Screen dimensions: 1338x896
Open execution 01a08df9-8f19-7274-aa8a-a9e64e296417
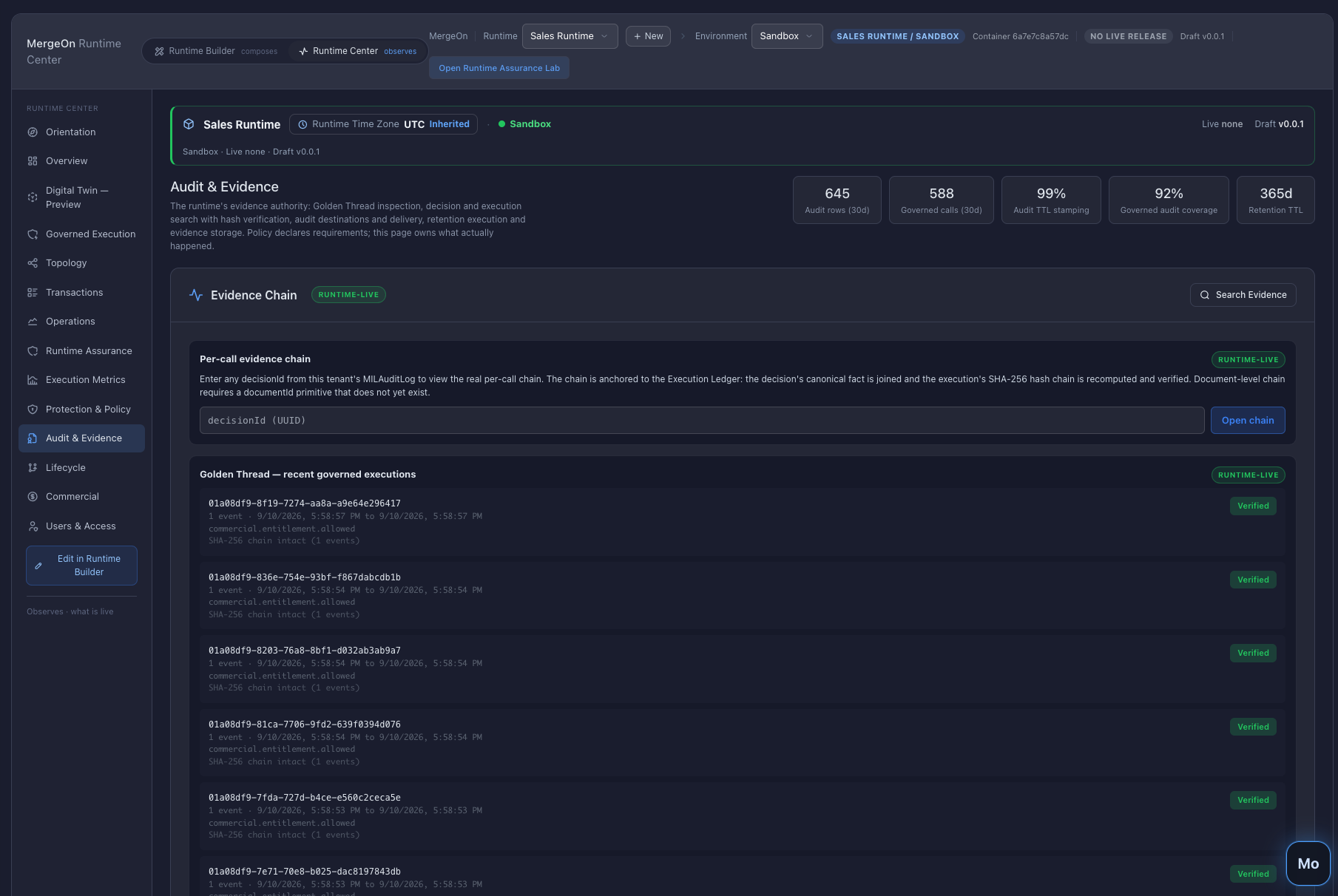pos(743,522)
